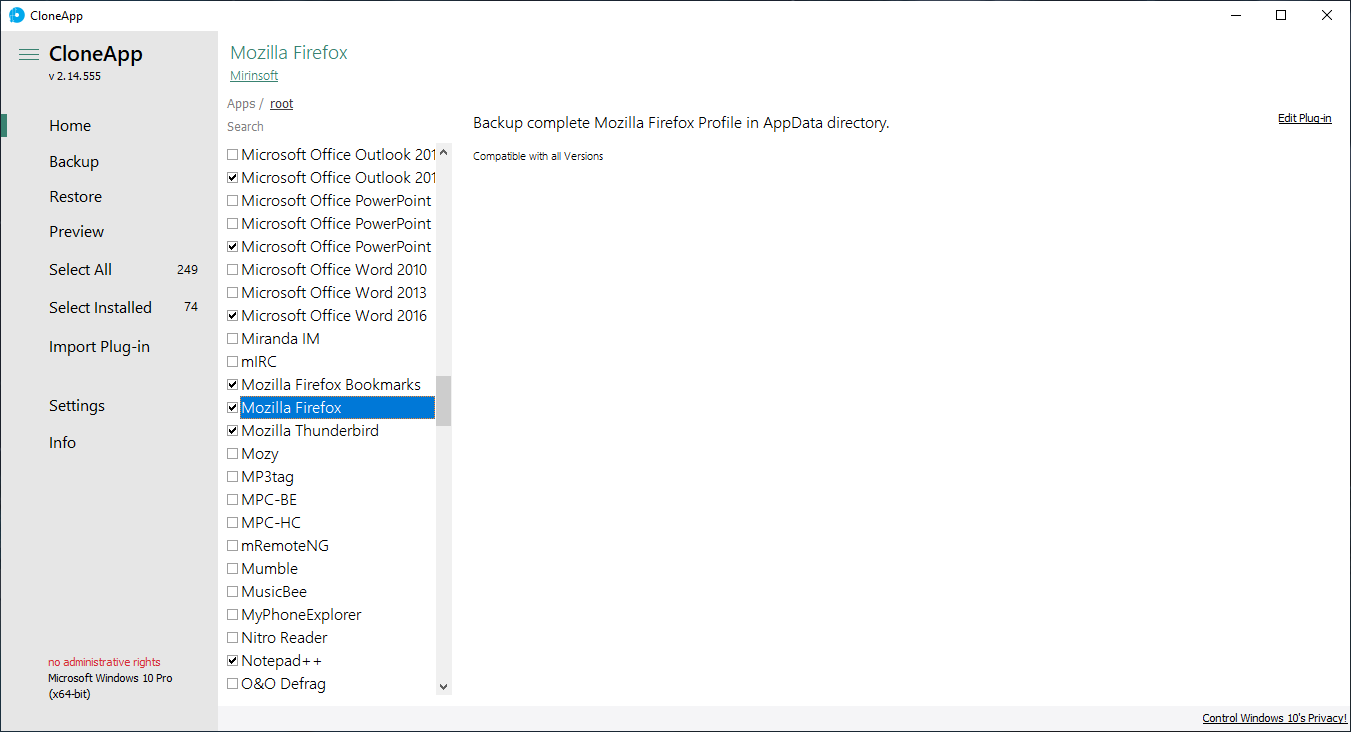Check the MPC-HC checkbox
The width and height of the screenshot is (1351, 732).
233,523
